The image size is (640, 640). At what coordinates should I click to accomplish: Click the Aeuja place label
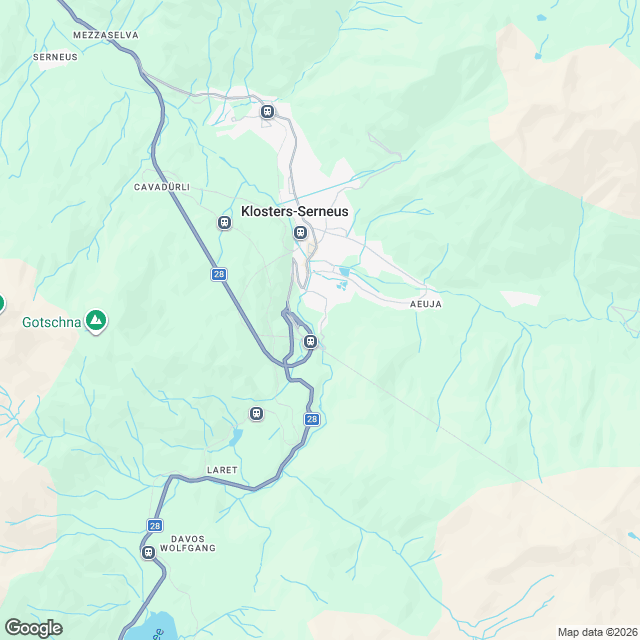coord(426,304)
